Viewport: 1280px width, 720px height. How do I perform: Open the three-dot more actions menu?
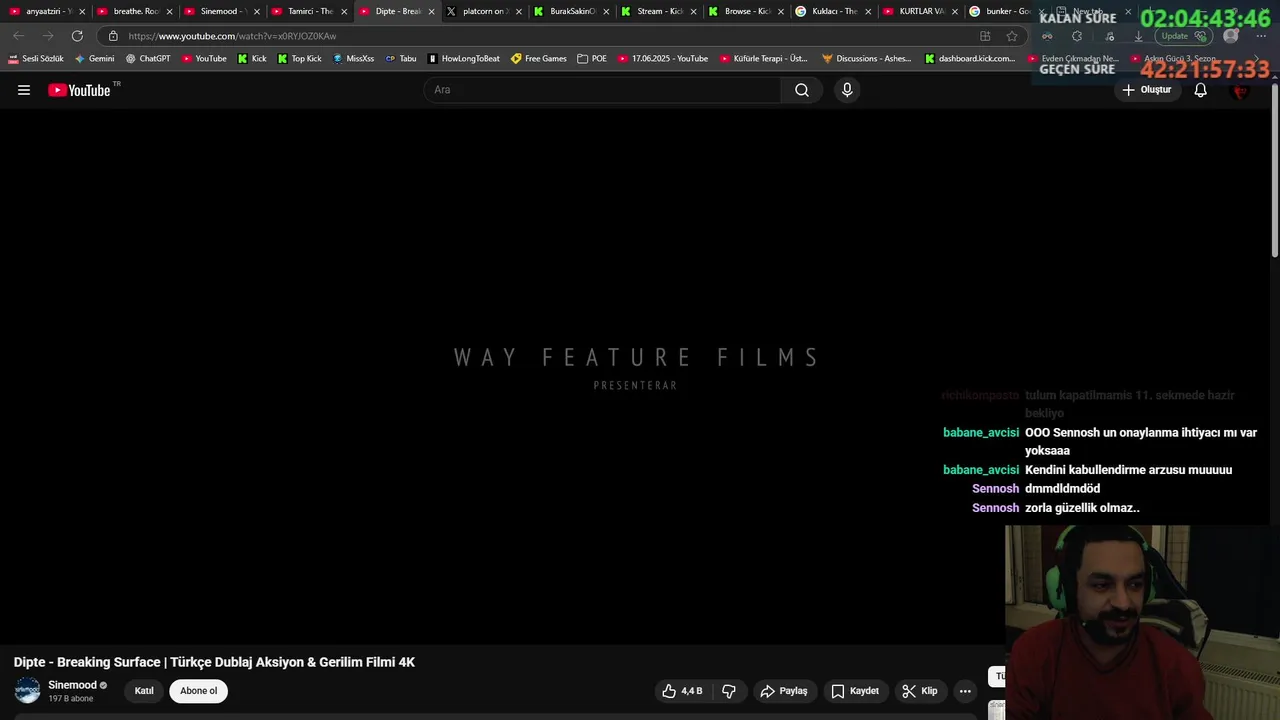coord(965,691)
